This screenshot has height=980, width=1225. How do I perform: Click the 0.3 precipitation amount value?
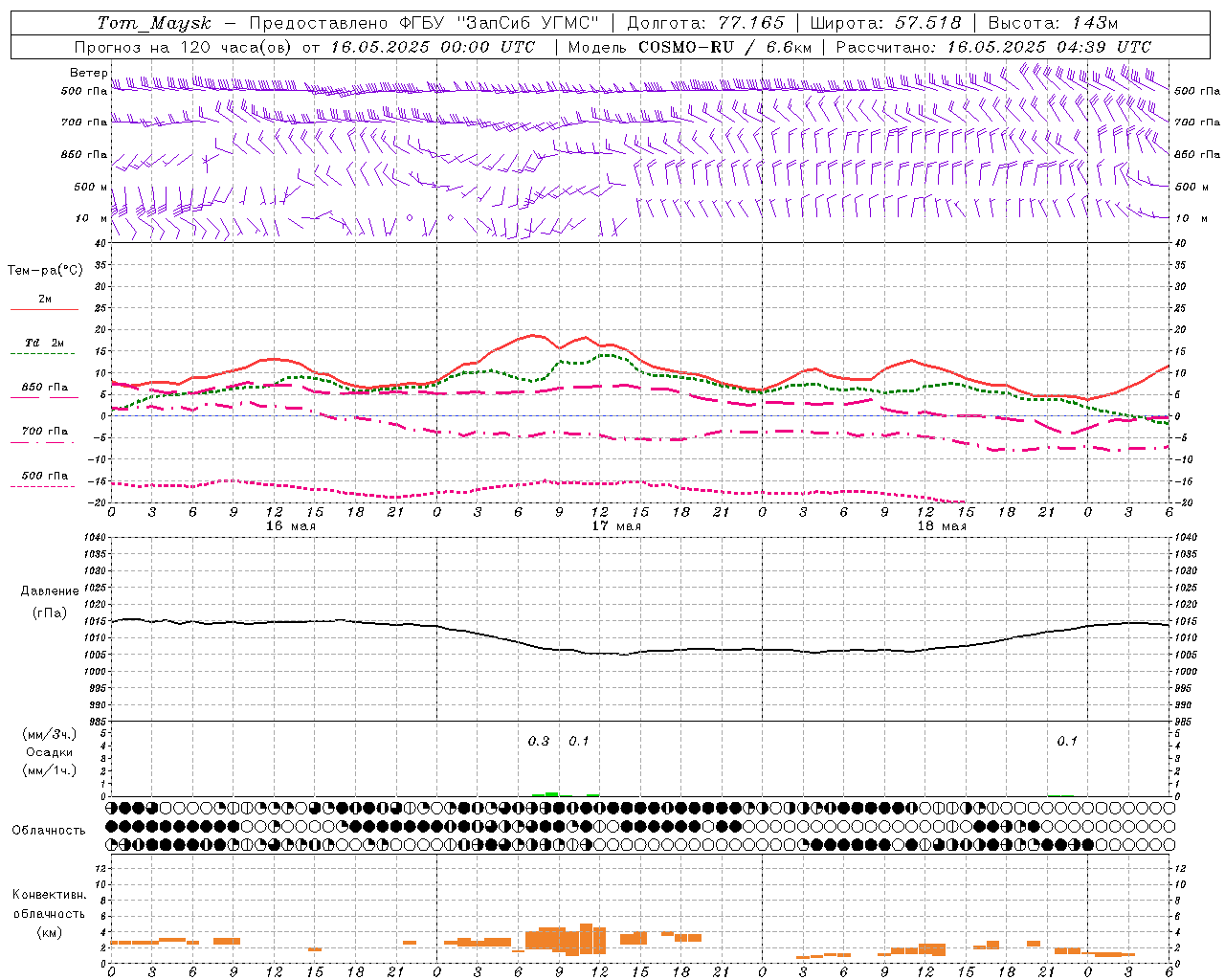coord(539,742)
